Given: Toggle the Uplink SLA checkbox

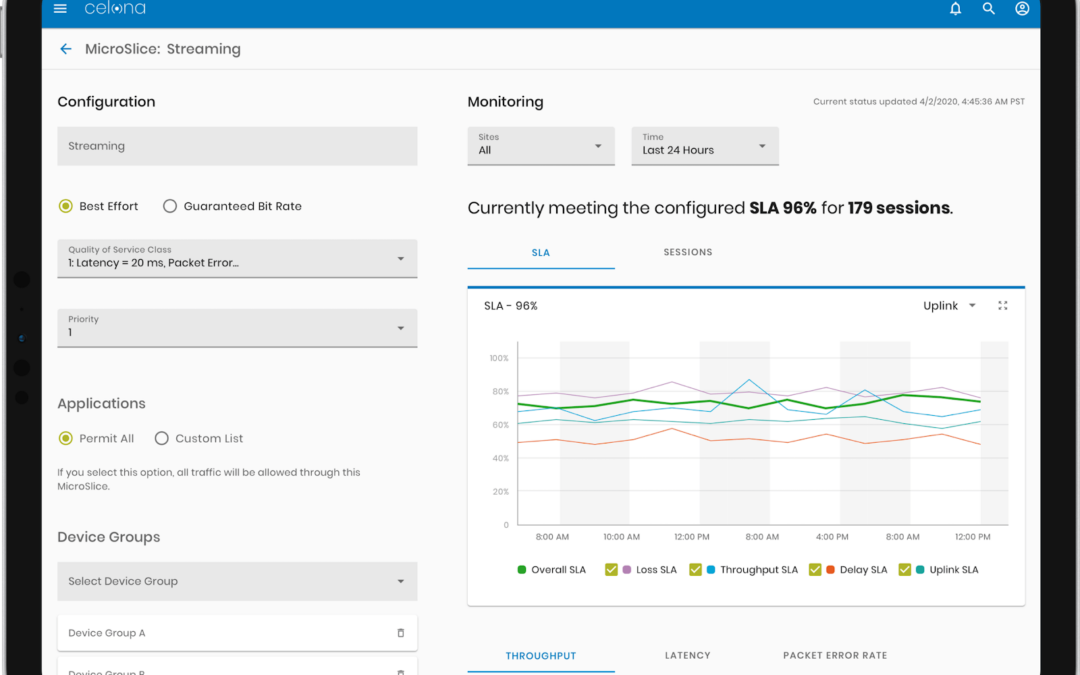Looking at the screenshot, I should click(904, 570).
